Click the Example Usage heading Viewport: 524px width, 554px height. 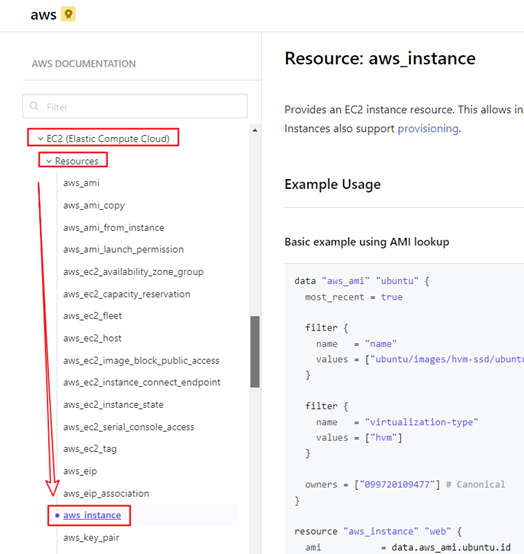(332, 184)
